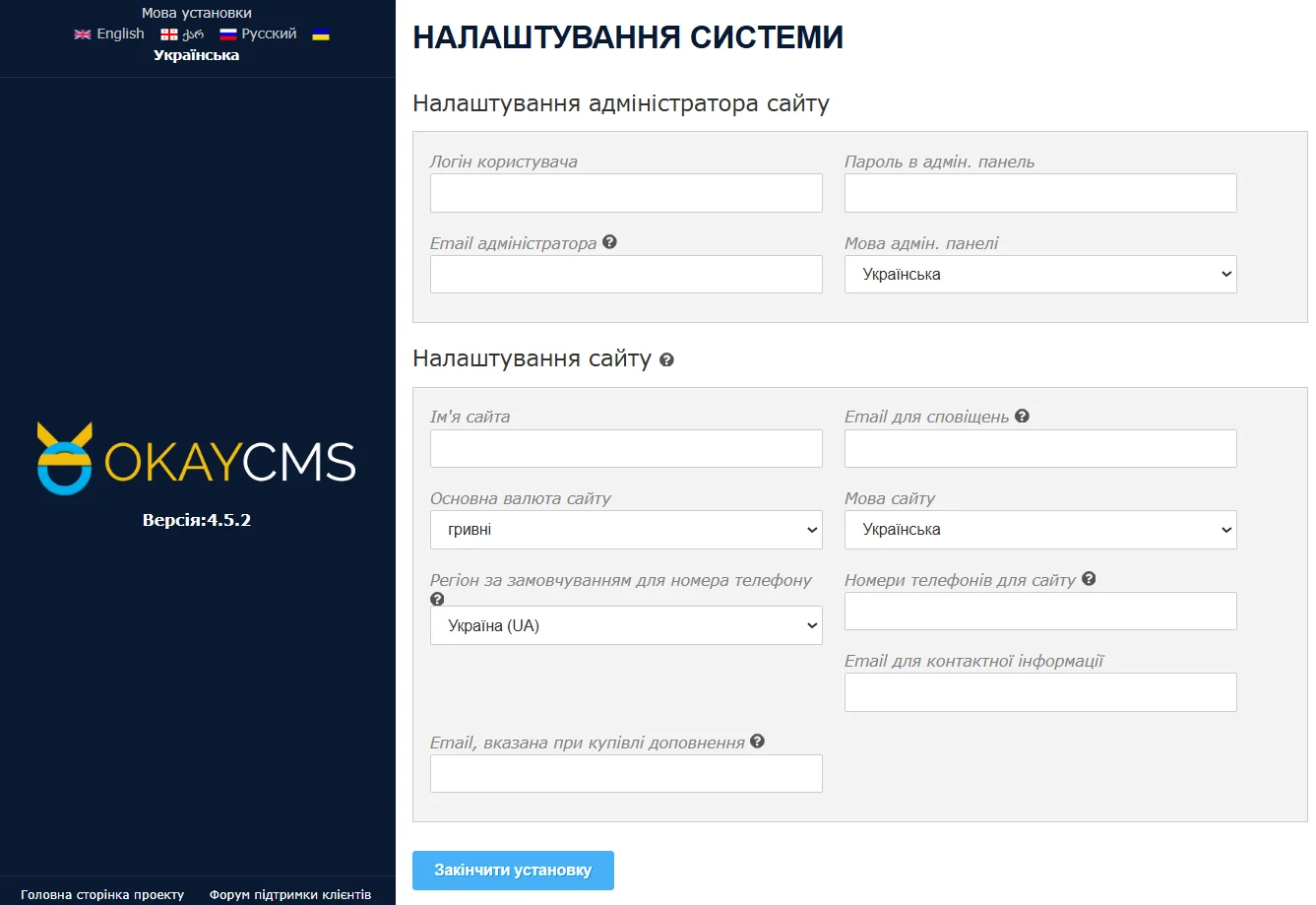Open the Мова адмін. панелі dropdown

(1039, 274)
